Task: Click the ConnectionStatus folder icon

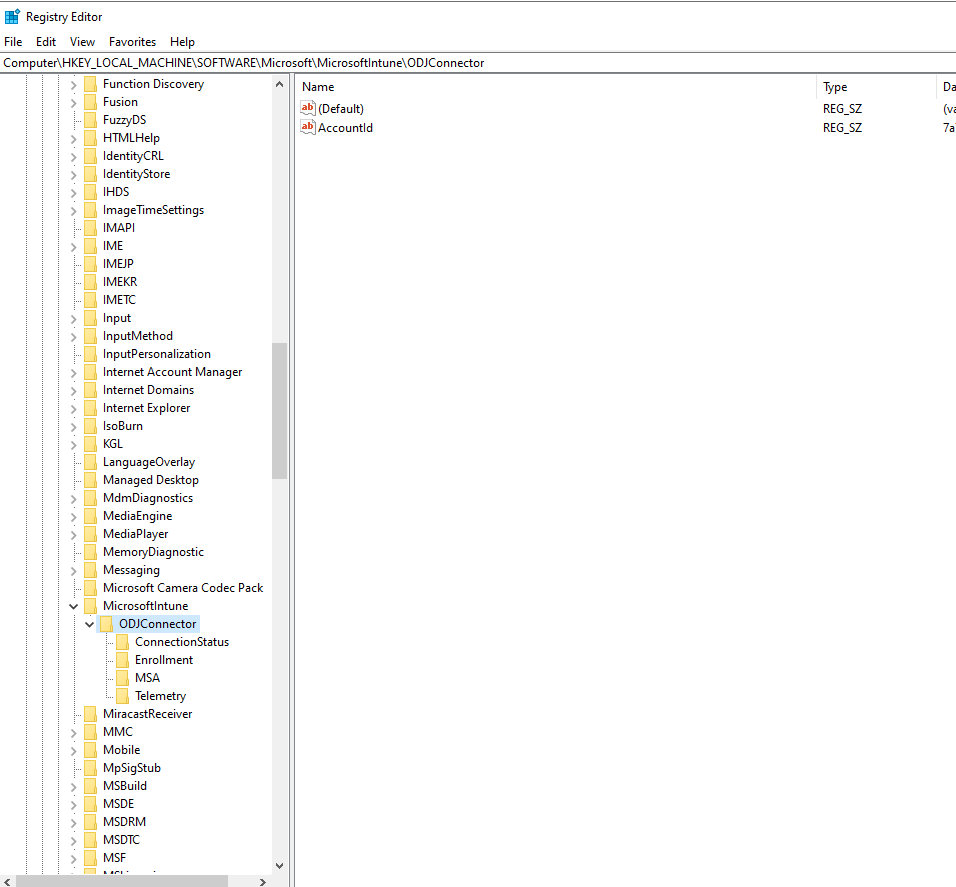Action: tap(123, 642)
